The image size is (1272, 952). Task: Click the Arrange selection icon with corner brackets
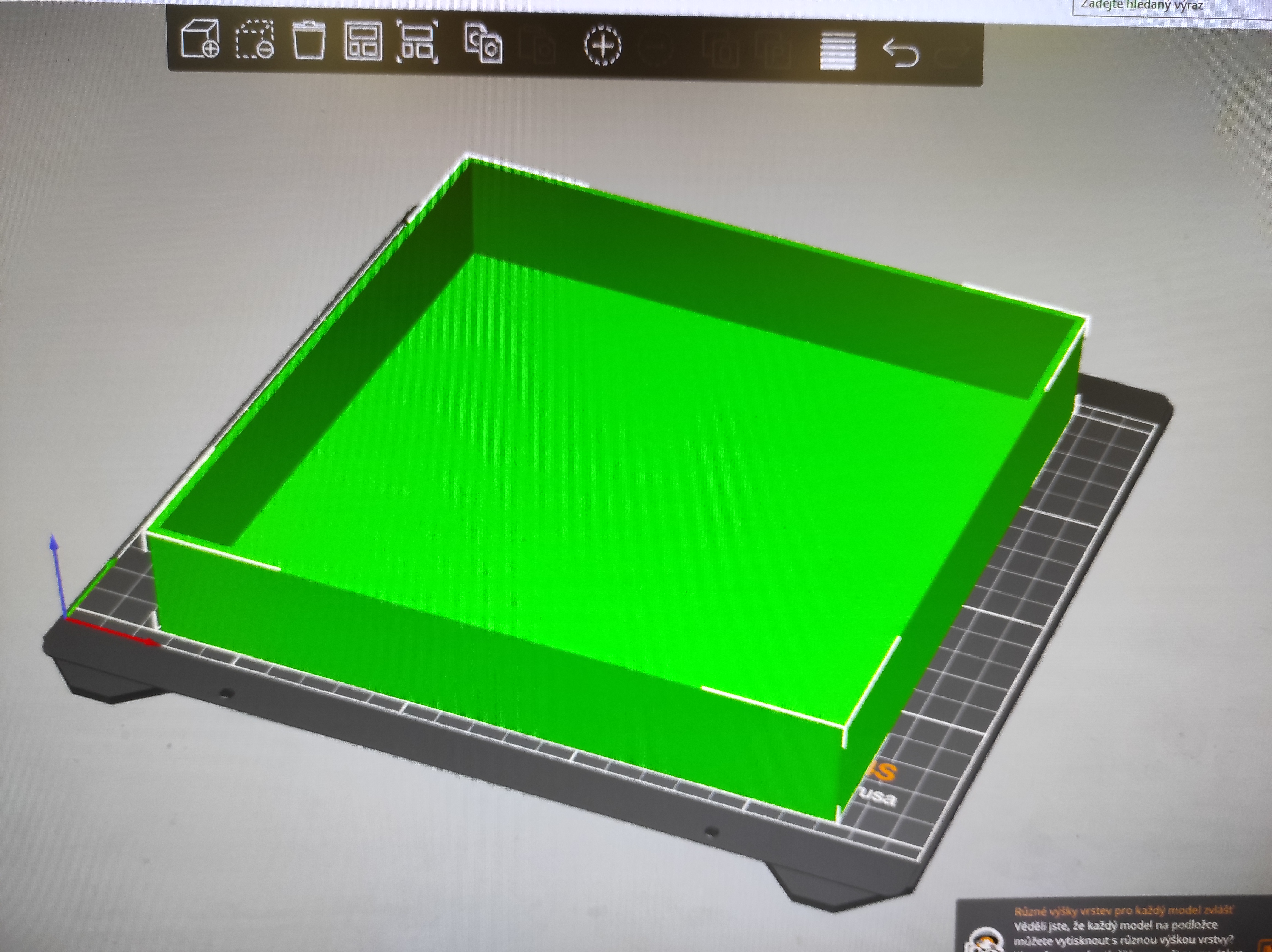[x=418, y=41]
